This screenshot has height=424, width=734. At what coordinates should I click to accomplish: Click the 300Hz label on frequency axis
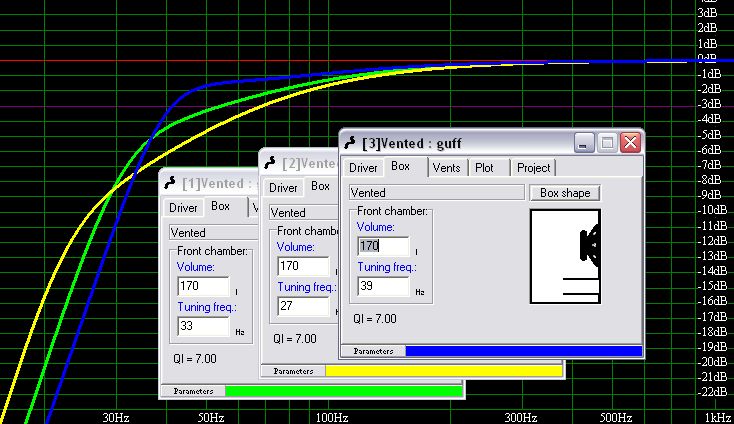pyautogui.click(x=521, y=417)
